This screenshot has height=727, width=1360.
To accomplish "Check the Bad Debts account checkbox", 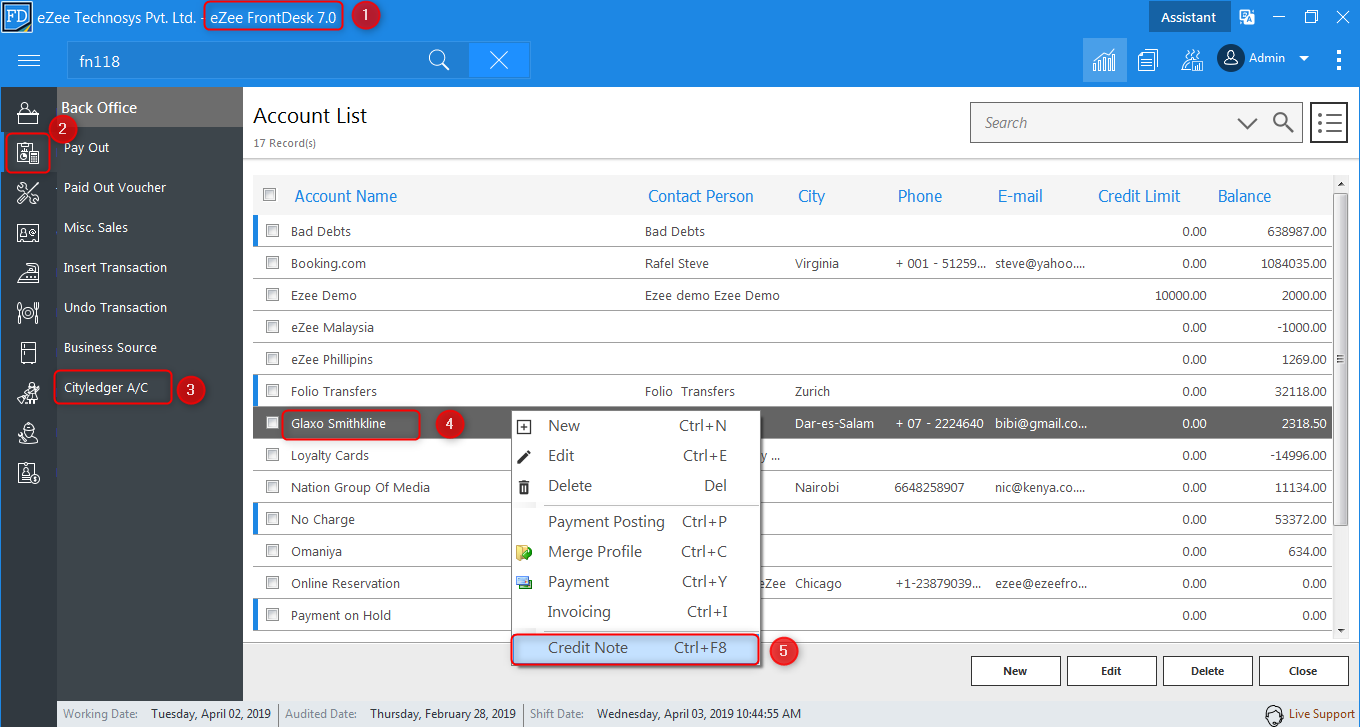I will [x=272, y=231].
